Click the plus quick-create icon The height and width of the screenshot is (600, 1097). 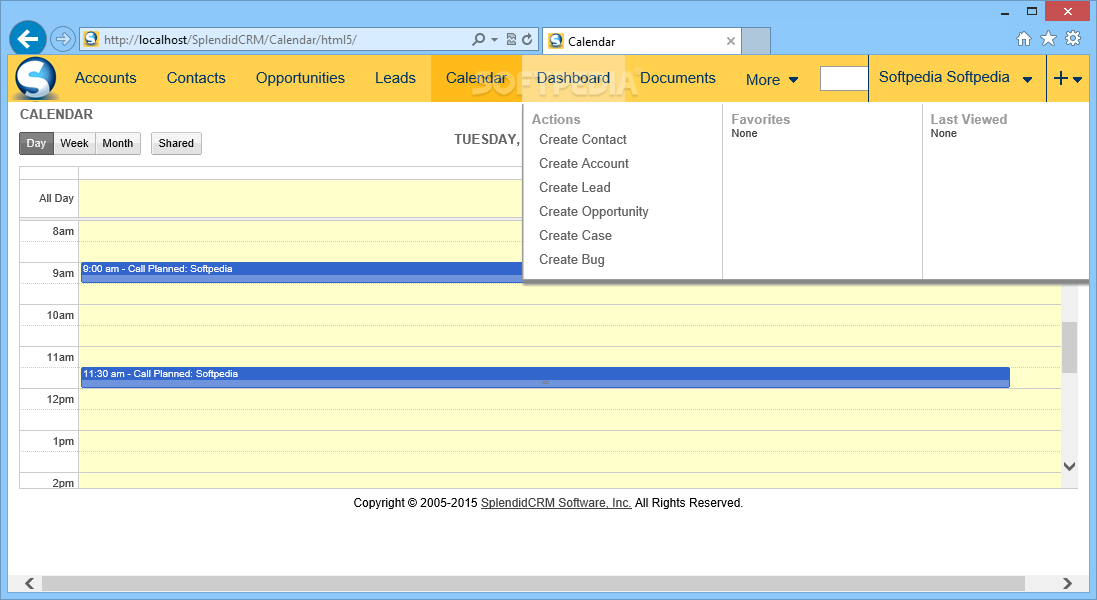coord(1061,78)
